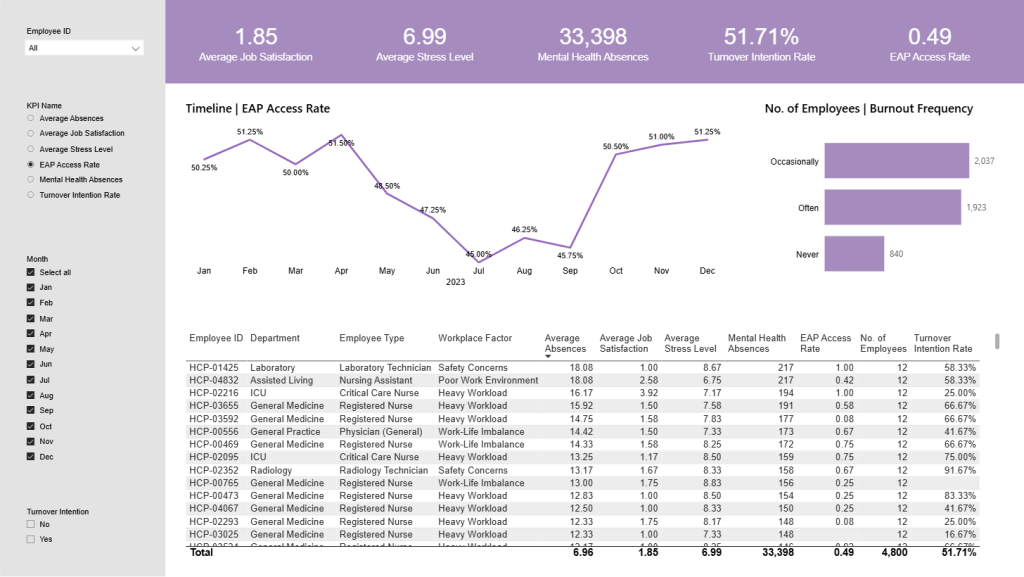Click the Workplace Factor column header
This screenshot has height=577, width=1024.
tap(474, 338)
